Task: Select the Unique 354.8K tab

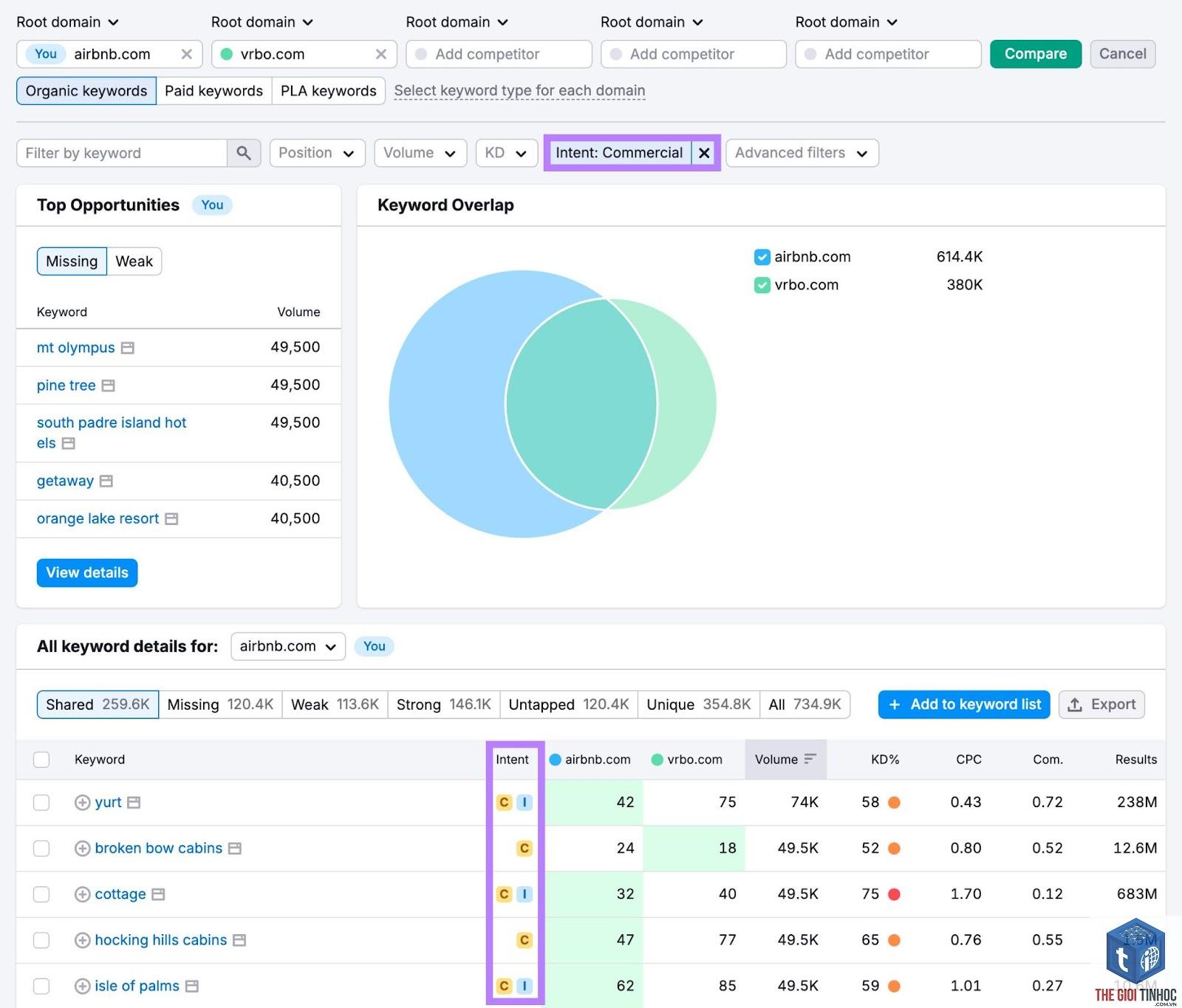Action: tap(699, 704)
